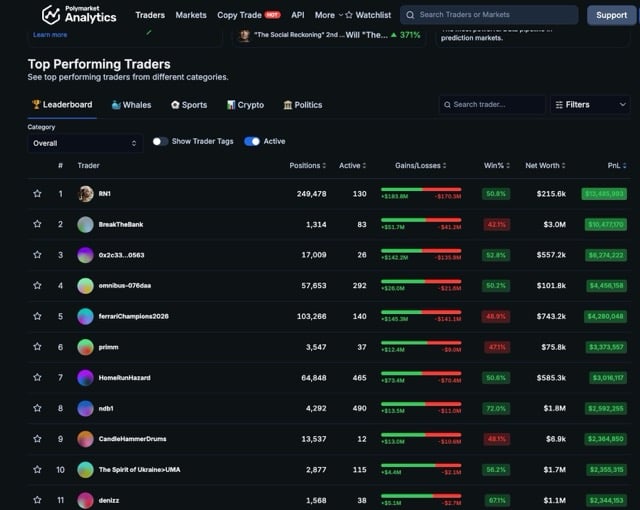Open ferrariChampions2026 avatar
Image resolution: width=640 pixels, height=510 pixels.
(85, 317)
